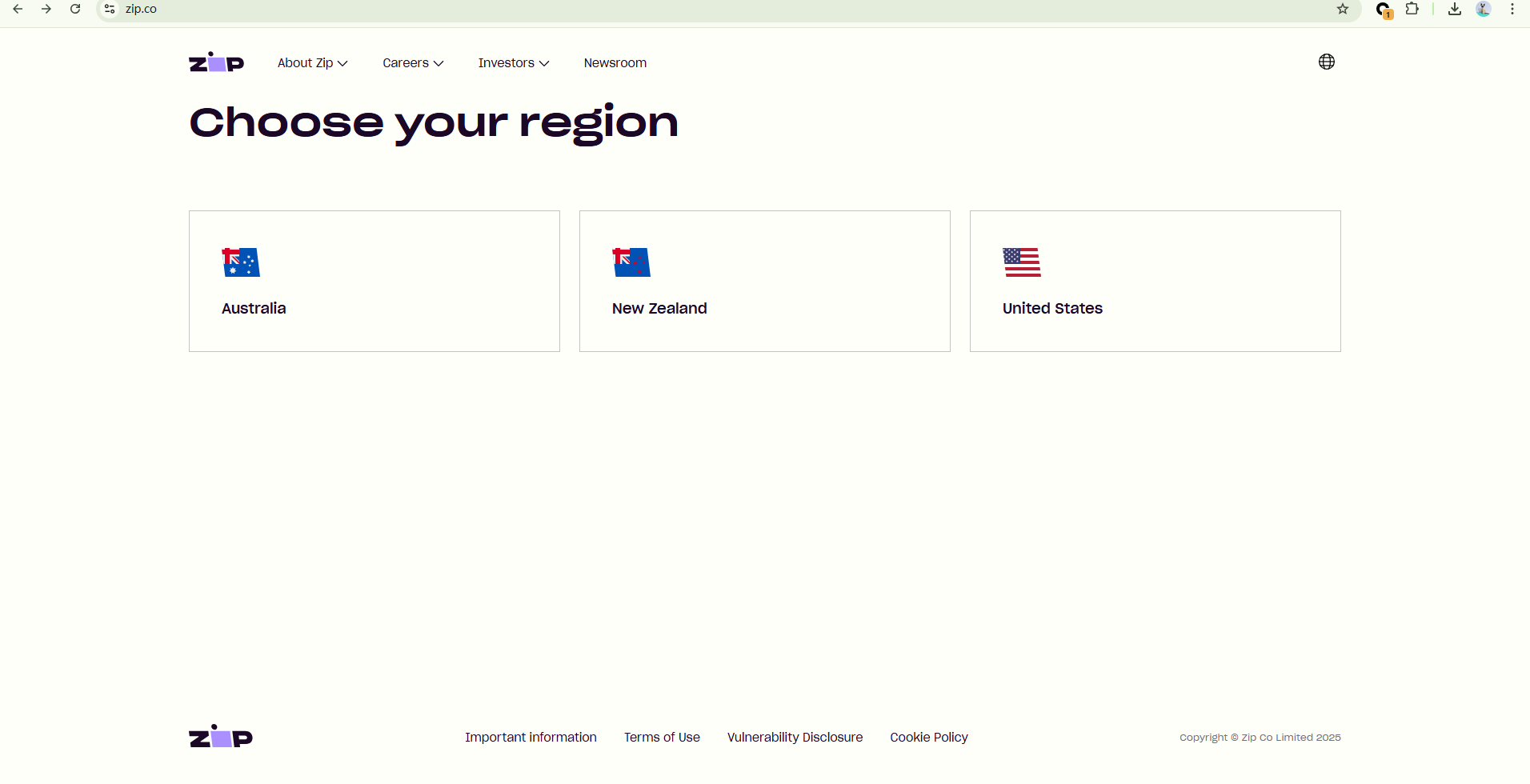Expand the Investors dropdown menu
Viewport: 1530px width, 784px height.
[514, 63]
